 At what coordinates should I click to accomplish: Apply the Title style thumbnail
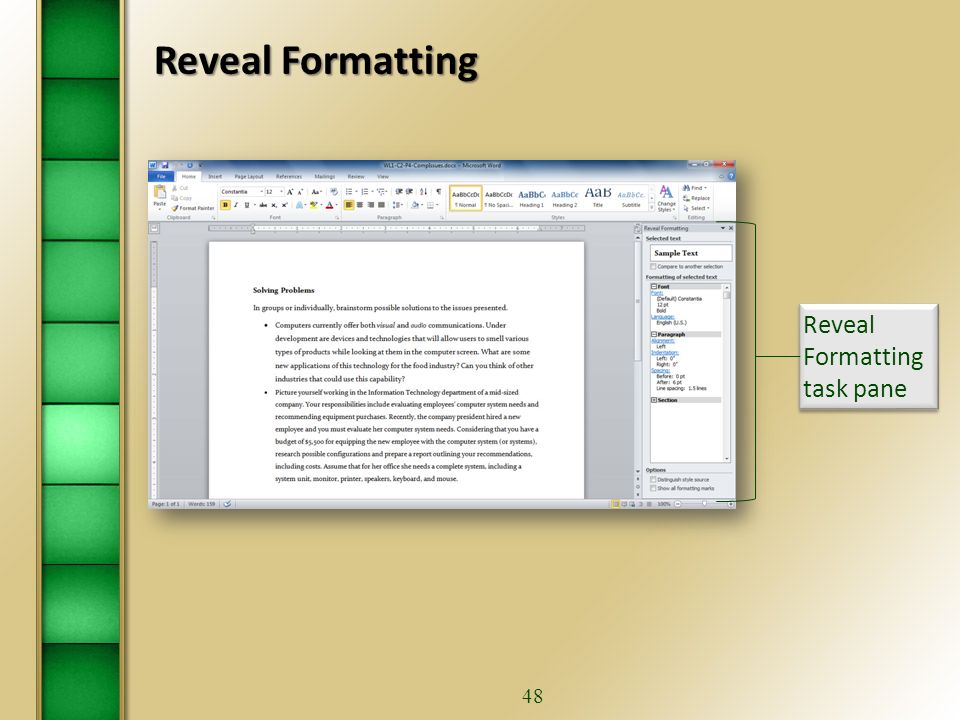click(598, 198)
